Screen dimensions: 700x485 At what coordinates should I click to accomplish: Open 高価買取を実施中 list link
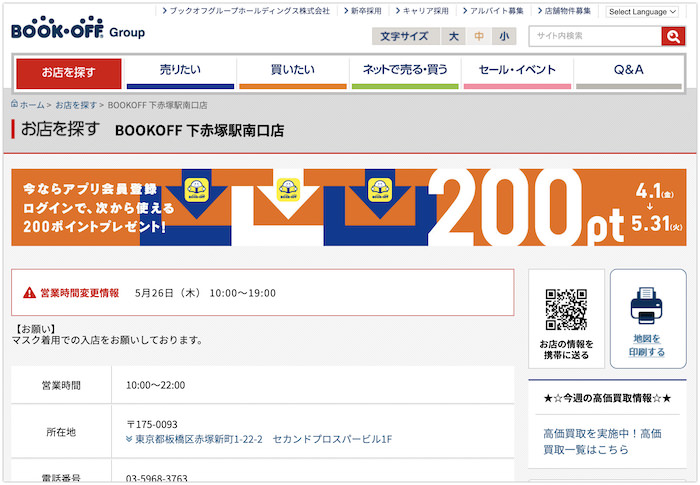602,441
